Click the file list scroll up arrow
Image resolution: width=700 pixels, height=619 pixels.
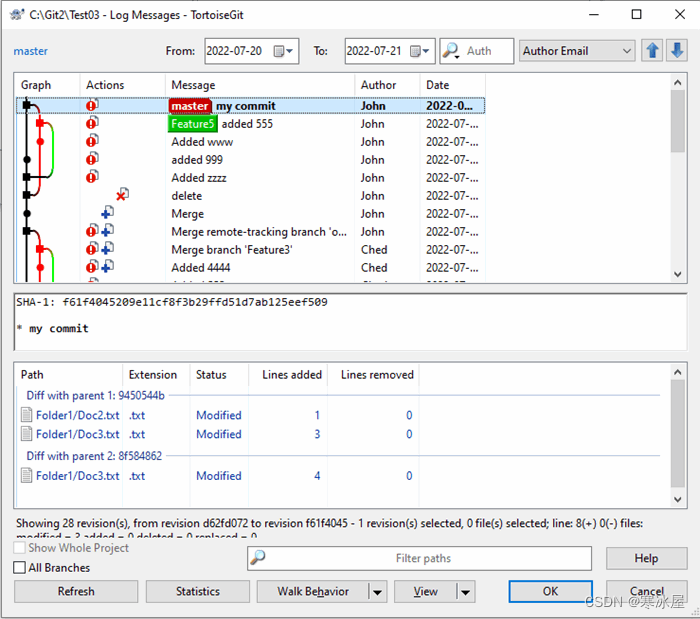pos(678,372)
